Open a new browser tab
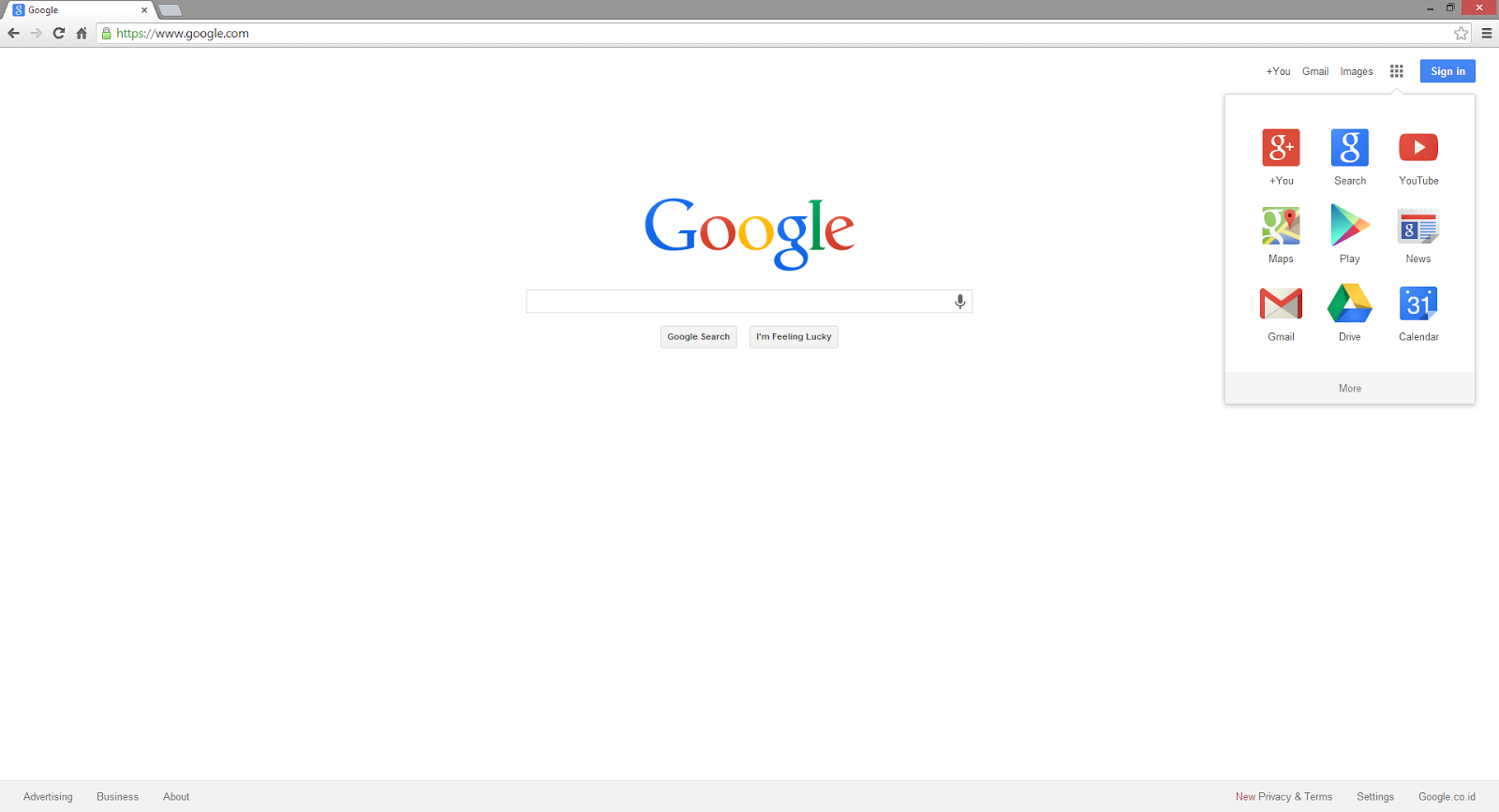The height and width of the screenshot is (812, 1499). tap(170, 10)
